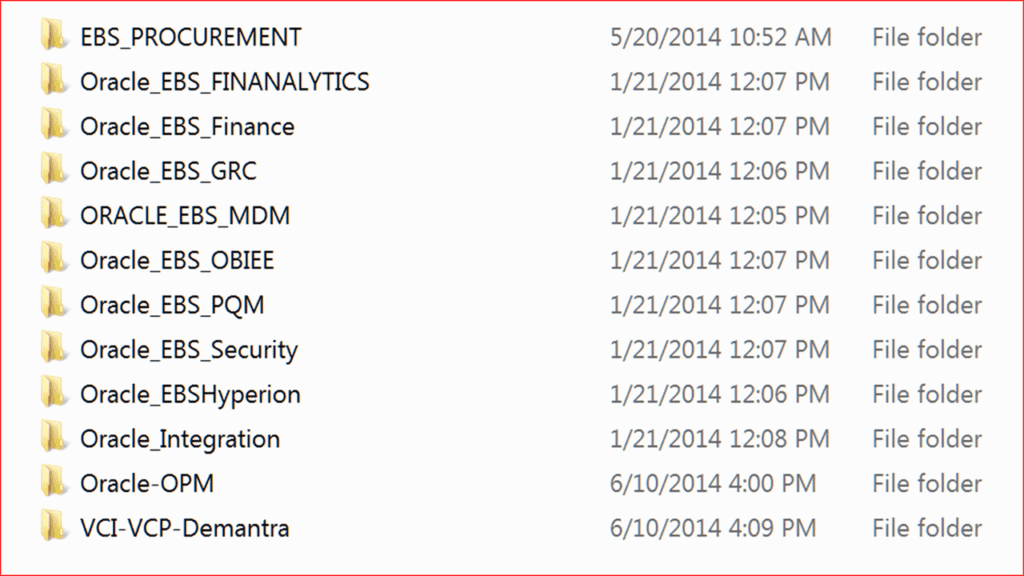The height and width of the screenshot is (576, 1024).
Task: Click the Oracle_EBS_OBIEE folder icon
Action: [x=53, y=260]
